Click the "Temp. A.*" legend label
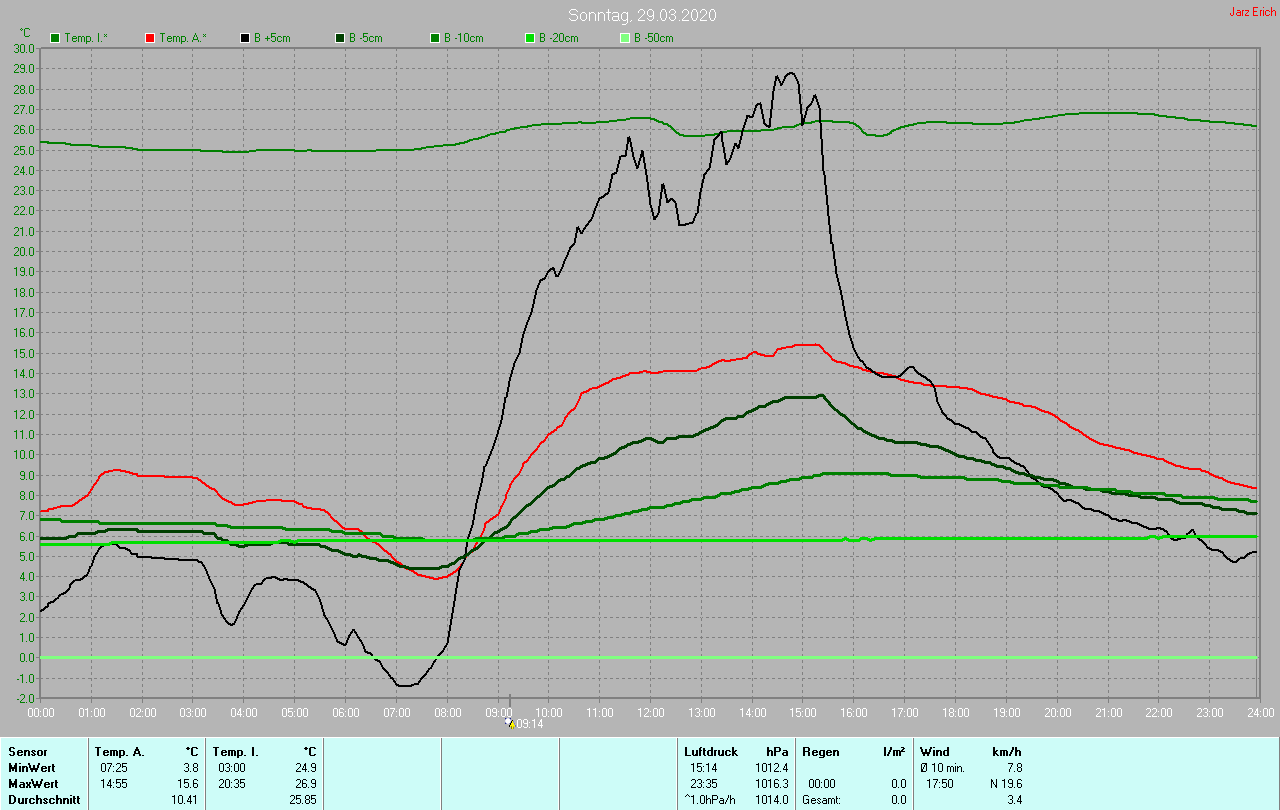The height and width of the screenshot is (810, 1280). point(183,38)
